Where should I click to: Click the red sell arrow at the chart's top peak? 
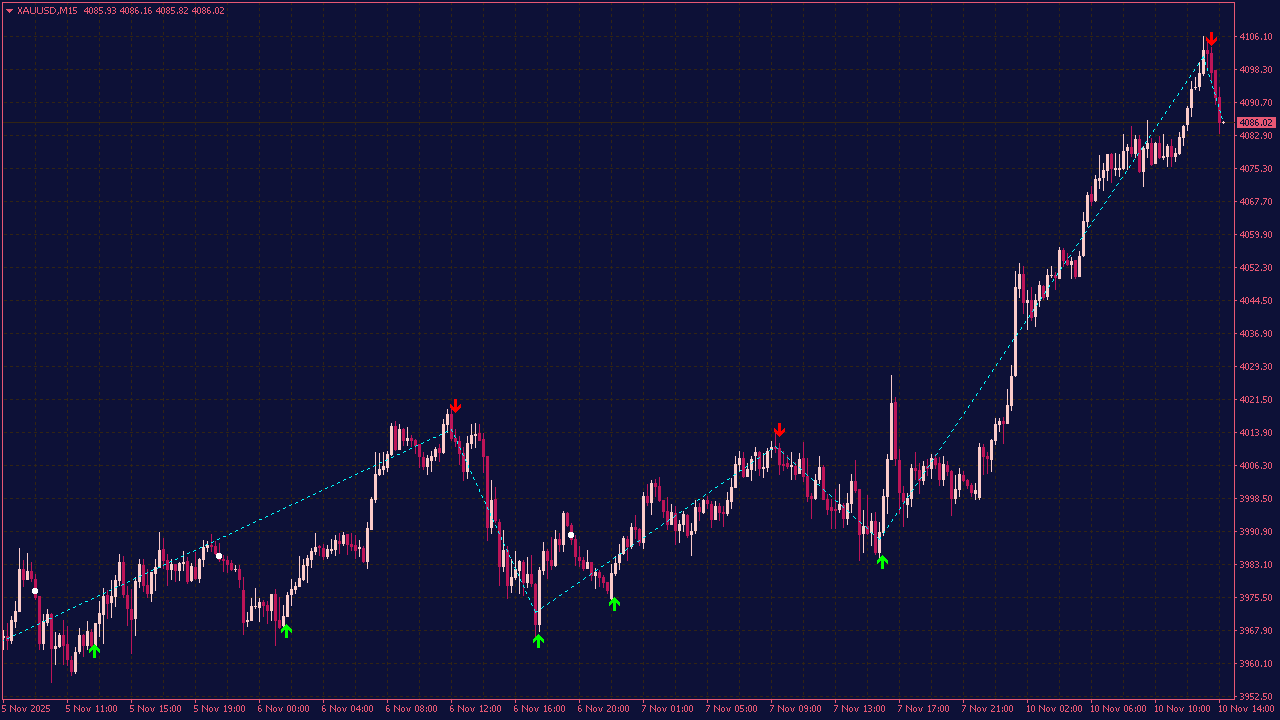point(1211,39)
